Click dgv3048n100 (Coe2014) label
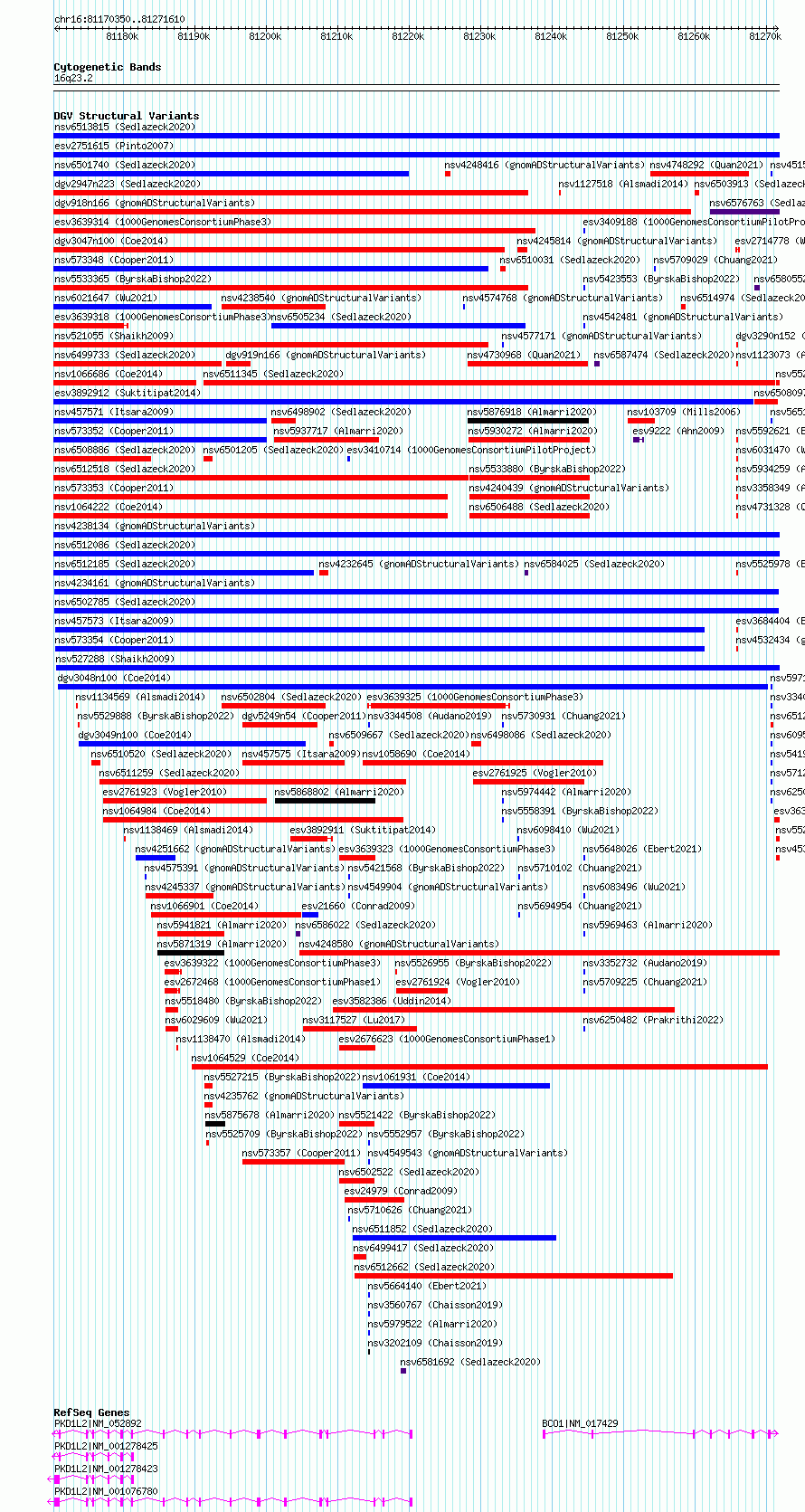Viewport: 805px width, 1512px height. tap(114, 679)
